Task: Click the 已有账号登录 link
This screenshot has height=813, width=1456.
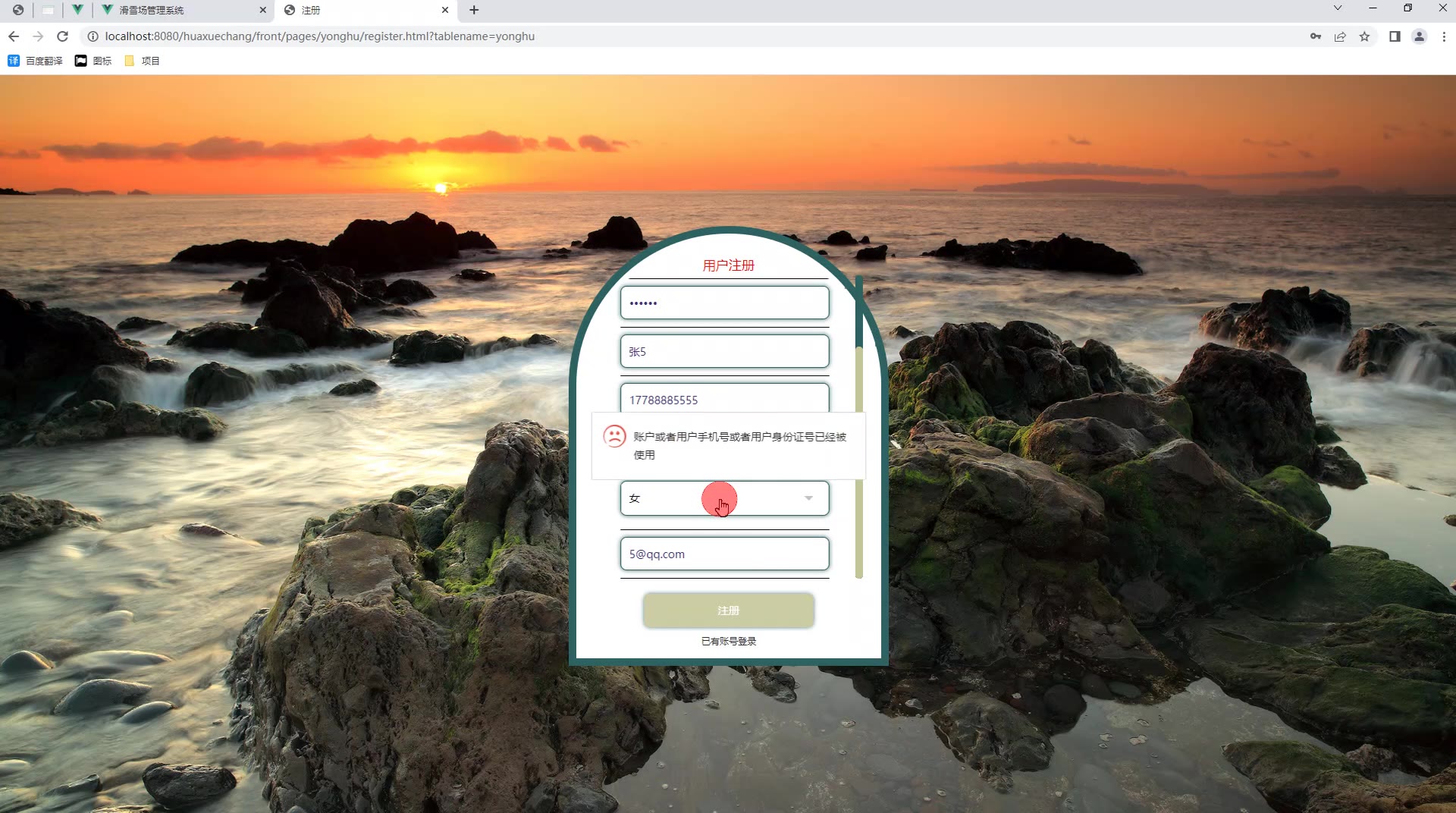Action: click(x=728, y=641)
